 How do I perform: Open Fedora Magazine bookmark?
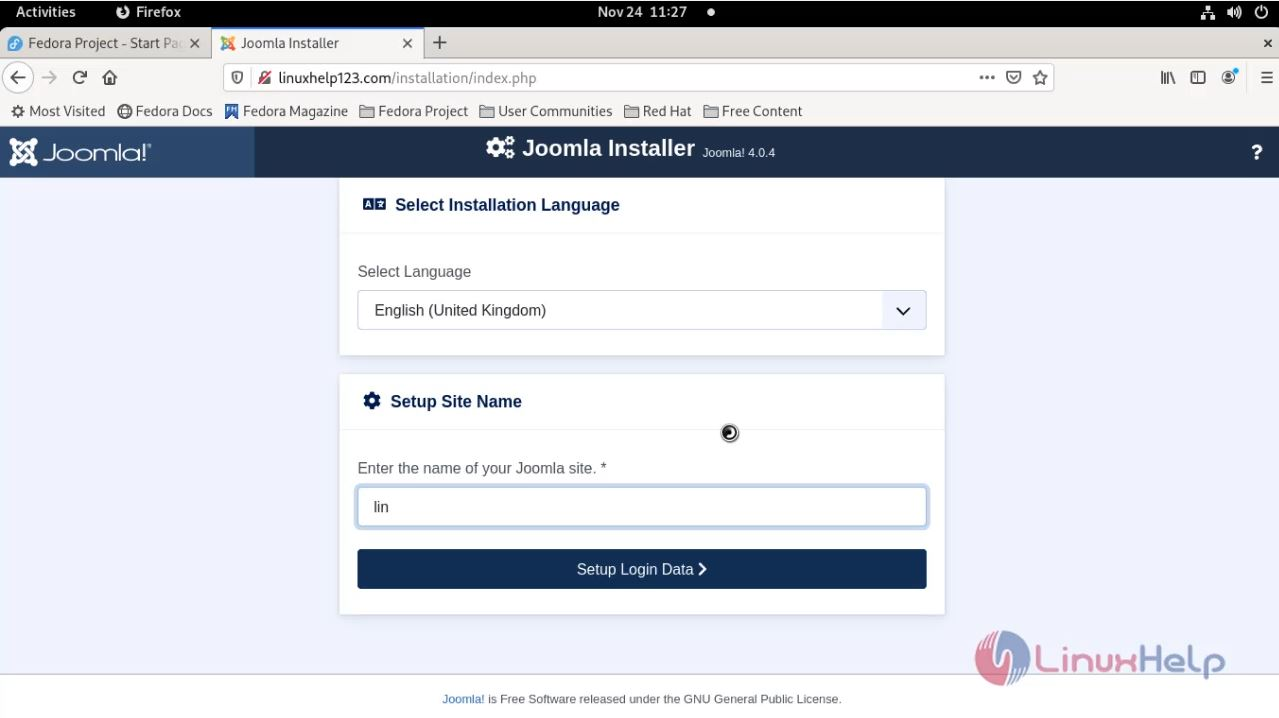pos(286,111)
